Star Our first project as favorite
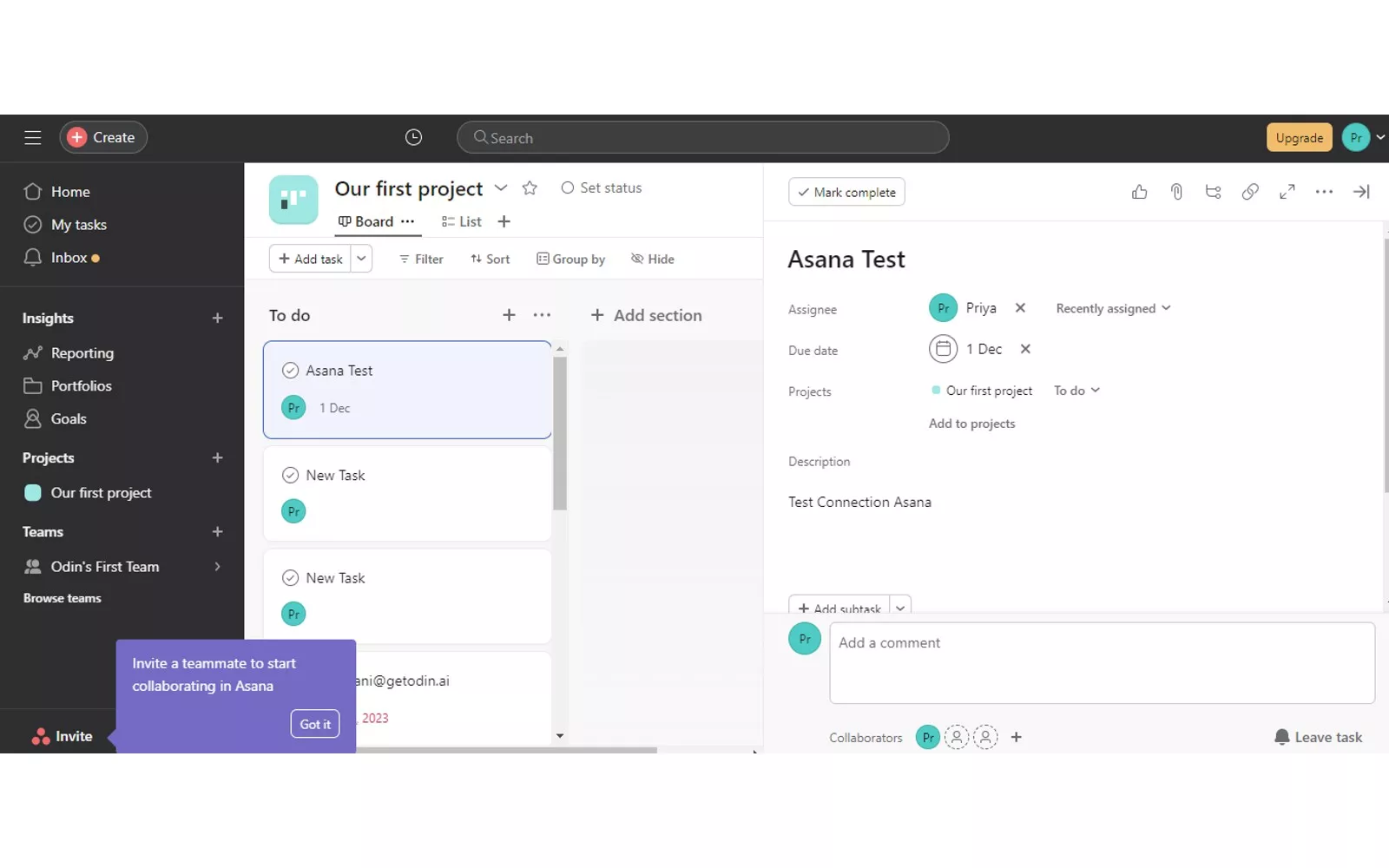Viewport: 1389px width, 868px height. [530, 188]
